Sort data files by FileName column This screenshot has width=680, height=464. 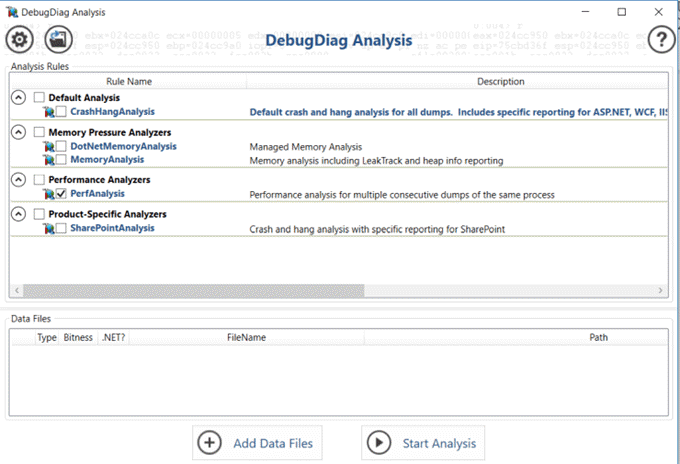246,338
